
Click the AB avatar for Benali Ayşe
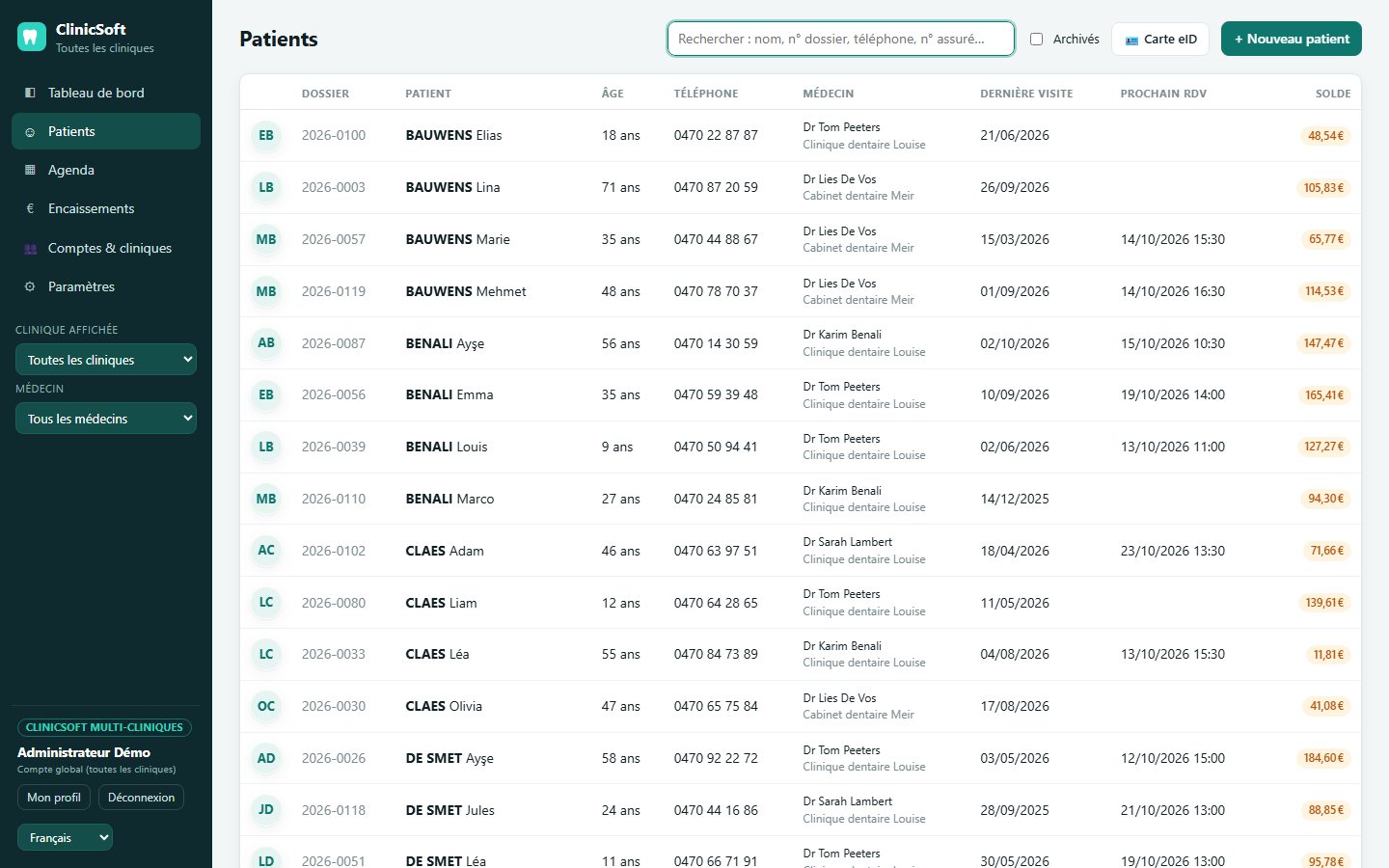[x=266, y=342]
